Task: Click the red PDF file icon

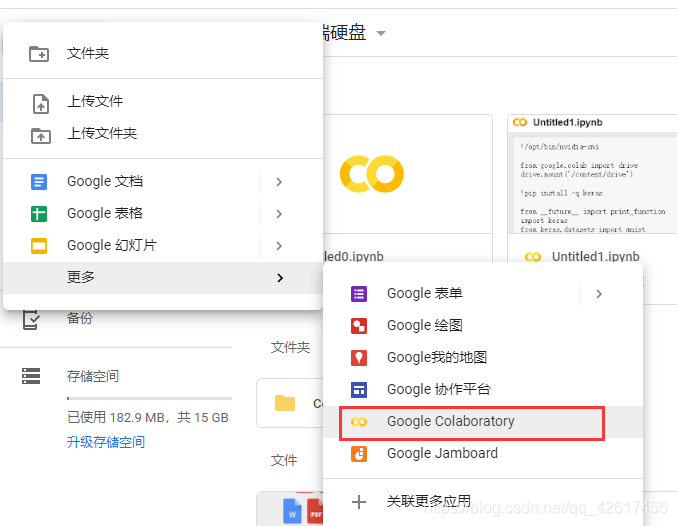Action: (x=315, y=512)
